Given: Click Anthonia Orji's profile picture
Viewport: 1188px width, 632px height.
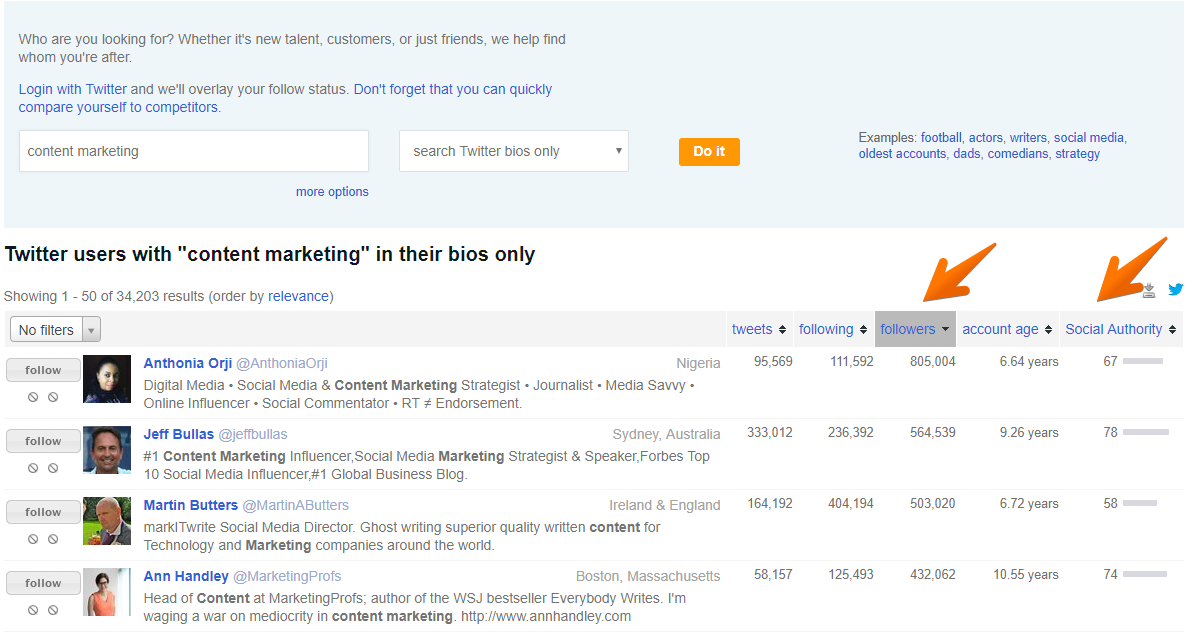Looking at the screenshot, I should click(107, 379).
